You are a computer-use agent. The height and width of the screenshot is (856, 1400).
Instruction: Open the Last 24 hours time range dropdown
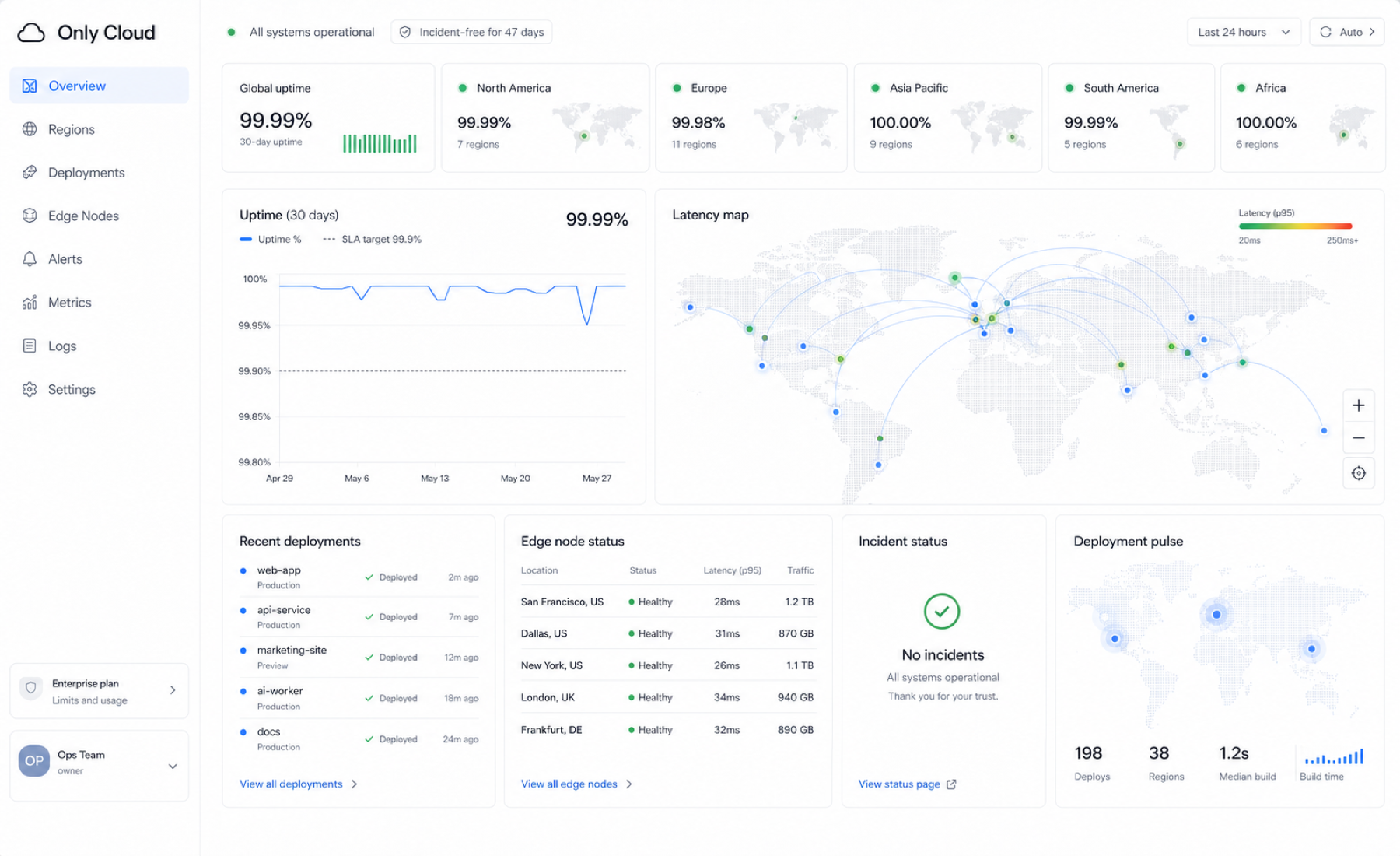click(1244, 32)
